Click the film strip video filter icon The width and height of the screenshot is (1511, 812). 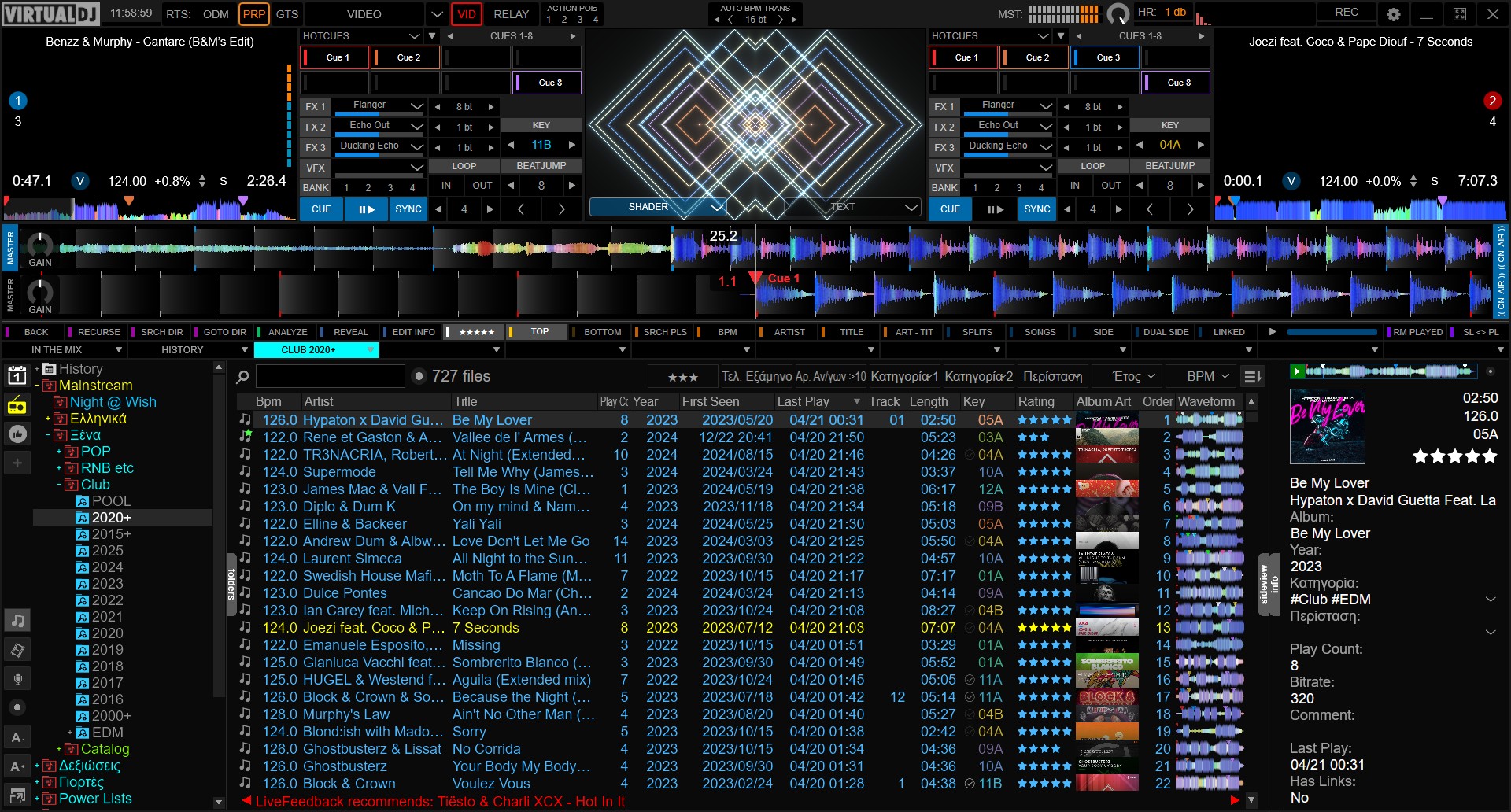[x=17, y=650]
